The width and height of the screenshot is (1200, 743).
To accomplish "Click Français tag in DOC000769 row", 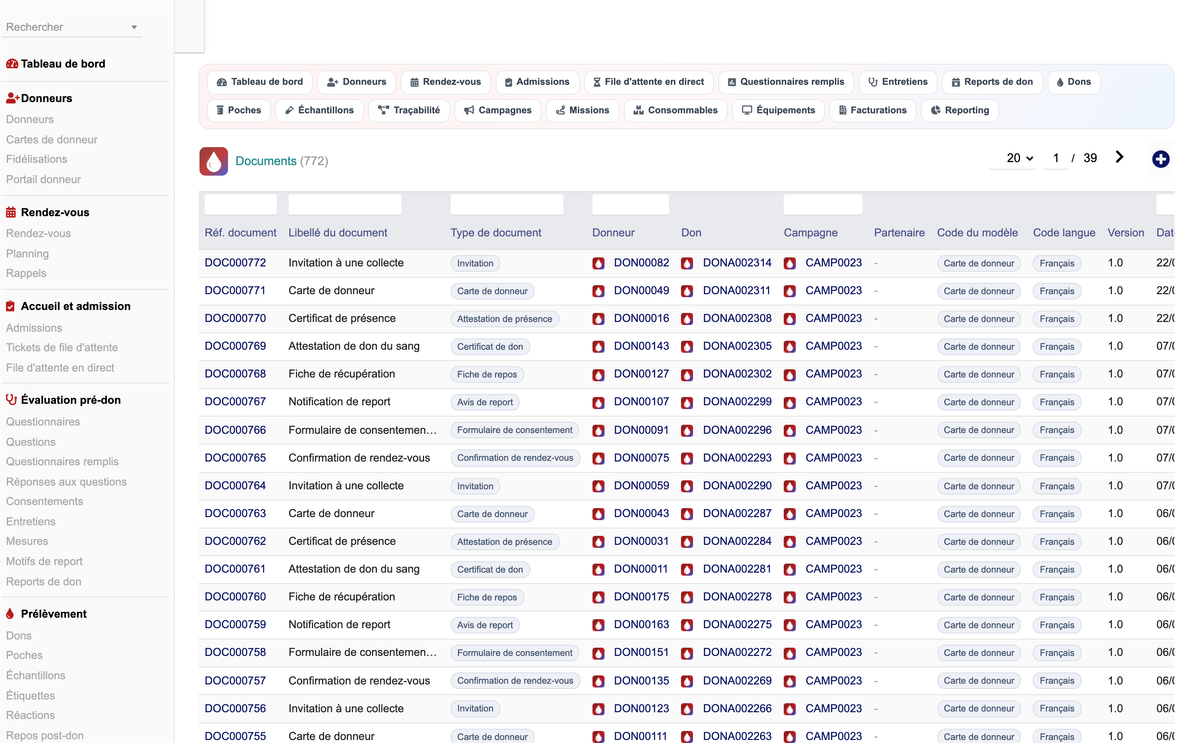I will point(1057,347).
